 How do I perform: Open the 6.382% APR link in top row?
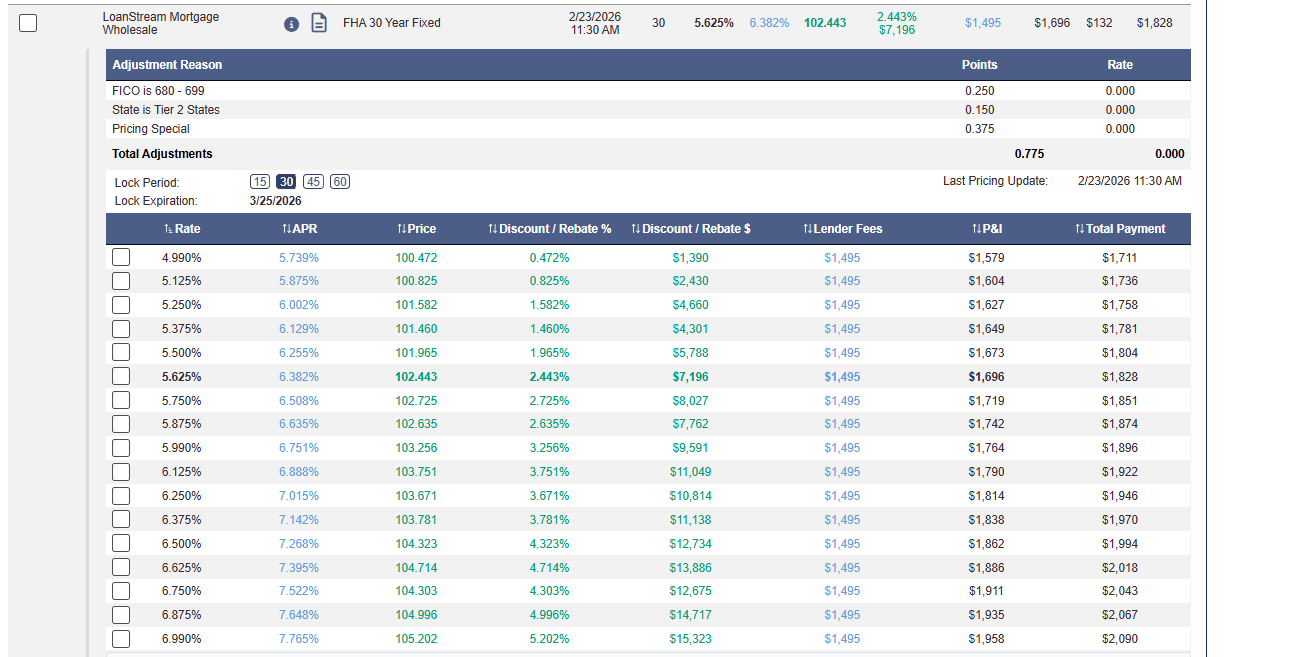click(769, 23)
